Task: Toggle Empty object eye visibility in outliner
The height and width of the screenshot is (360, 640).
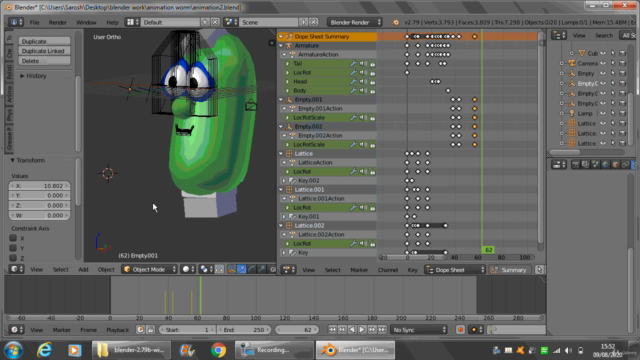Action: tap(603, 73)
